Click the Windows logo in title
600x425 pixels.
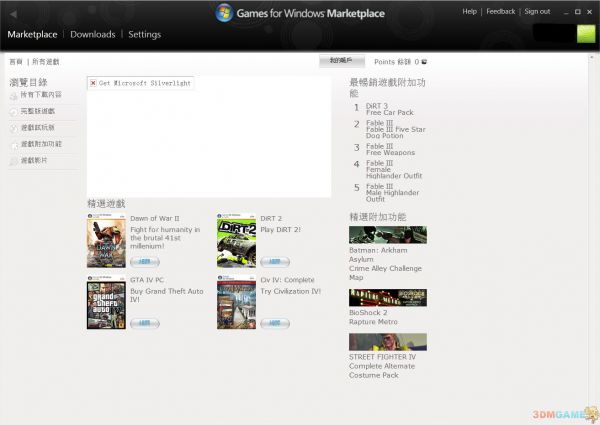point(225,13)
